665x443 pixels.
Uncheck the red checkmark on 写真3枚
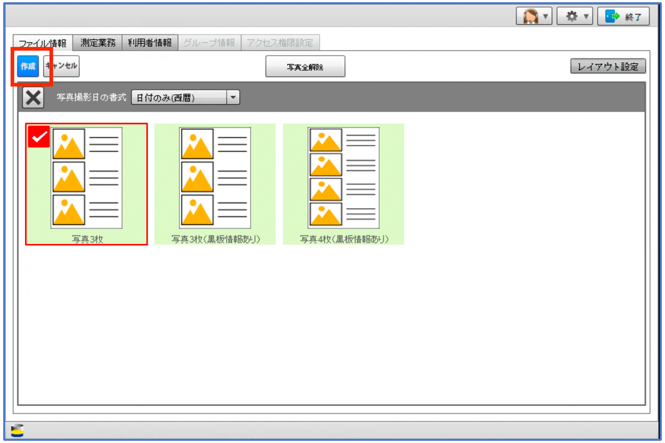pyautogui.click(x=38, y=136)
